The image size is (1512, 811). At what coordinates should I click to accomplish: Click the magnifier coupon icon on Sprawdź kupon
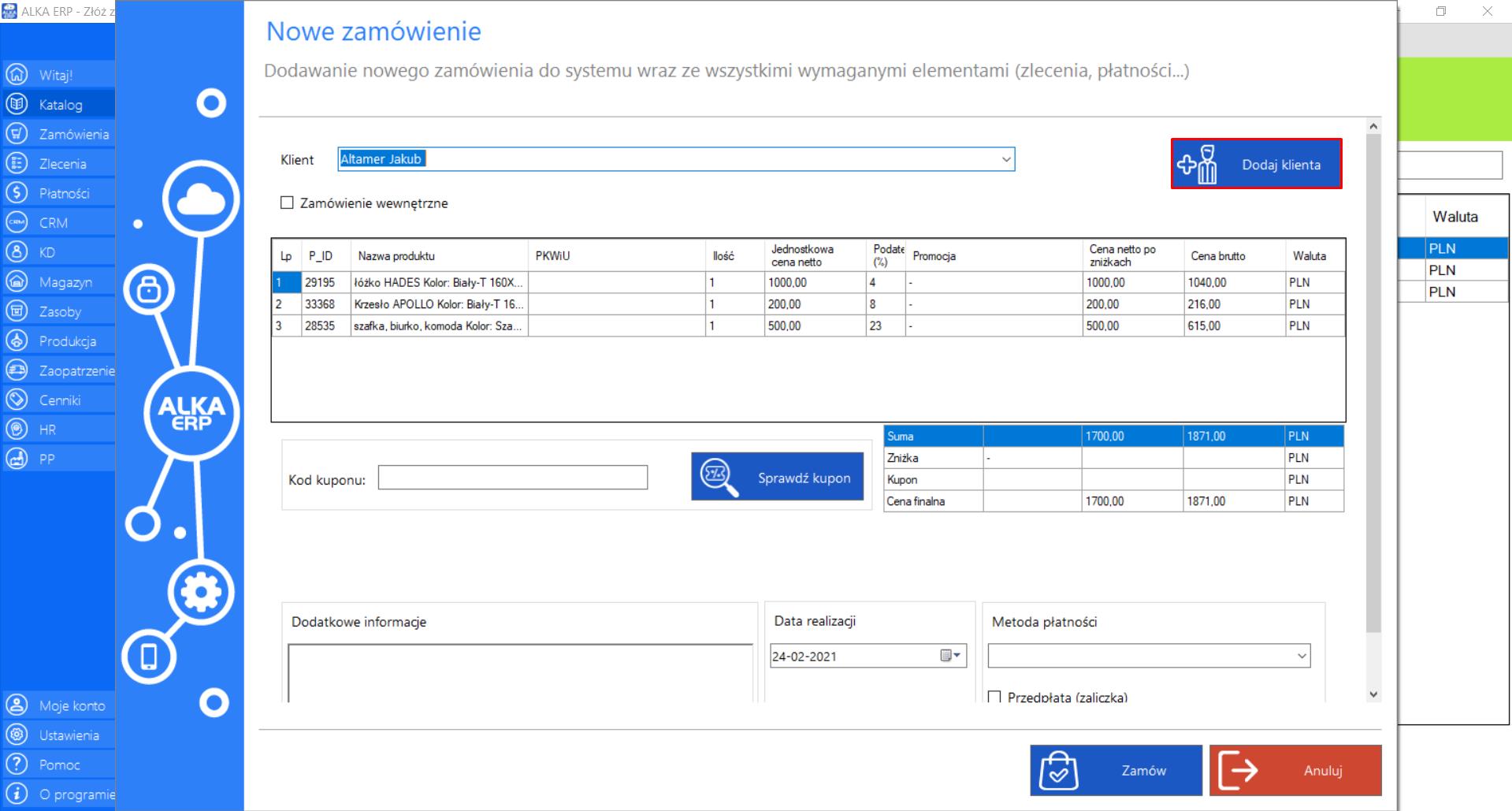click(x=719, y=478)
